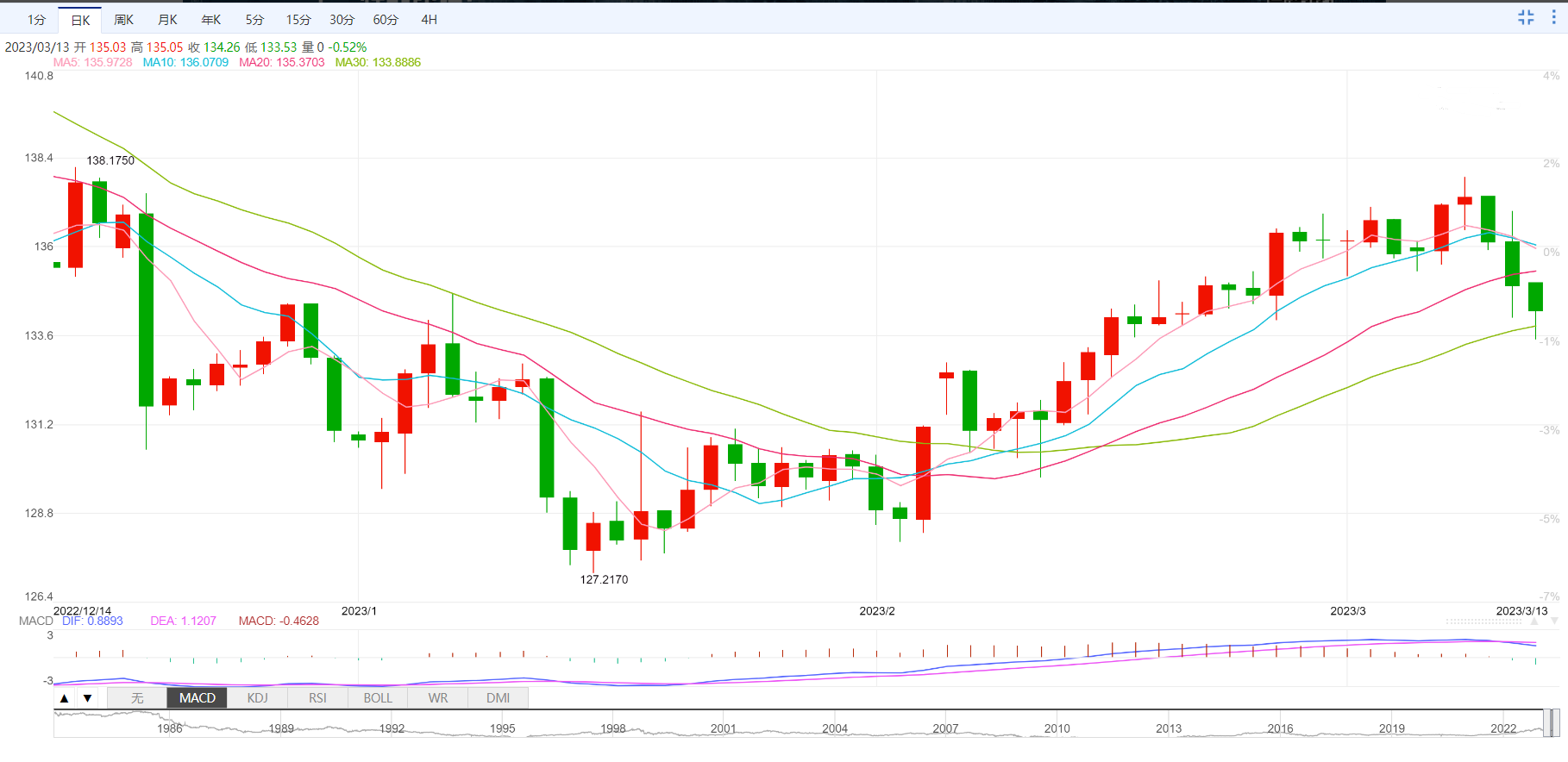Click the DIF: 0.8893 value
The width and height of the screenshot is (1568, 762).
[x=92, y=621]
